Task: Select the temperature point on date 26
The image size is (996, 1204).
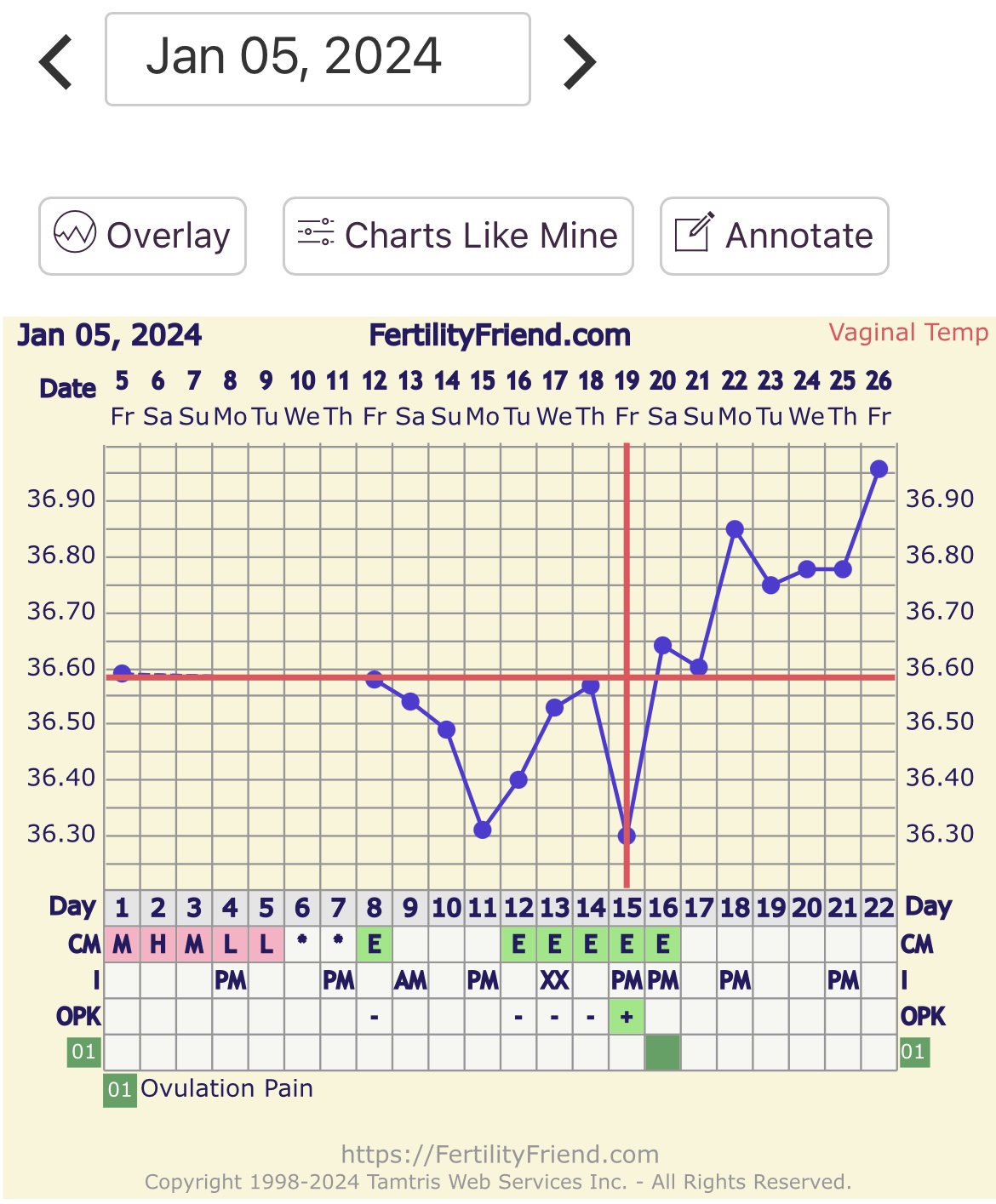Action: [x=879, y=469]
